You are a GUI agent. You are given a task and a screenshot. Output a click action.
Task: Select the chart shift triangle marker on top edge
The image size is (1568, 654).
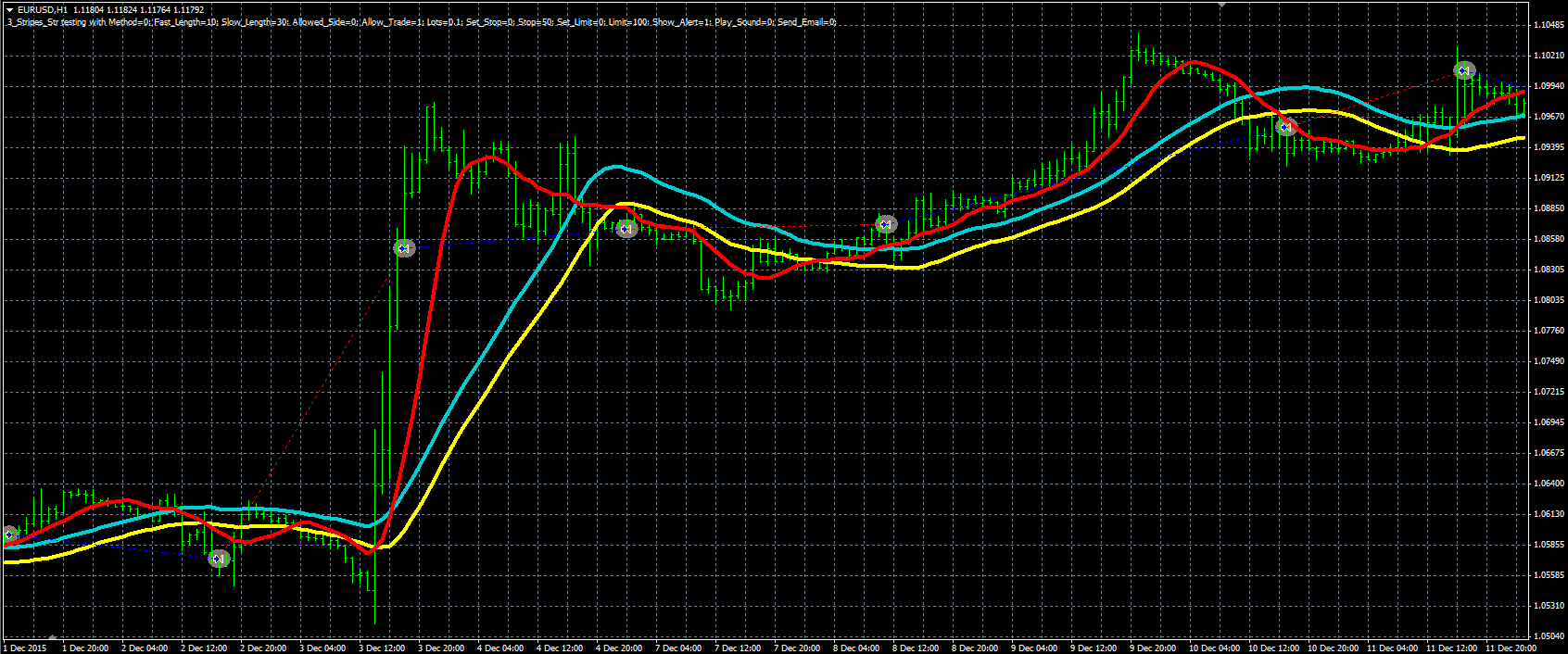[1221, 5]
